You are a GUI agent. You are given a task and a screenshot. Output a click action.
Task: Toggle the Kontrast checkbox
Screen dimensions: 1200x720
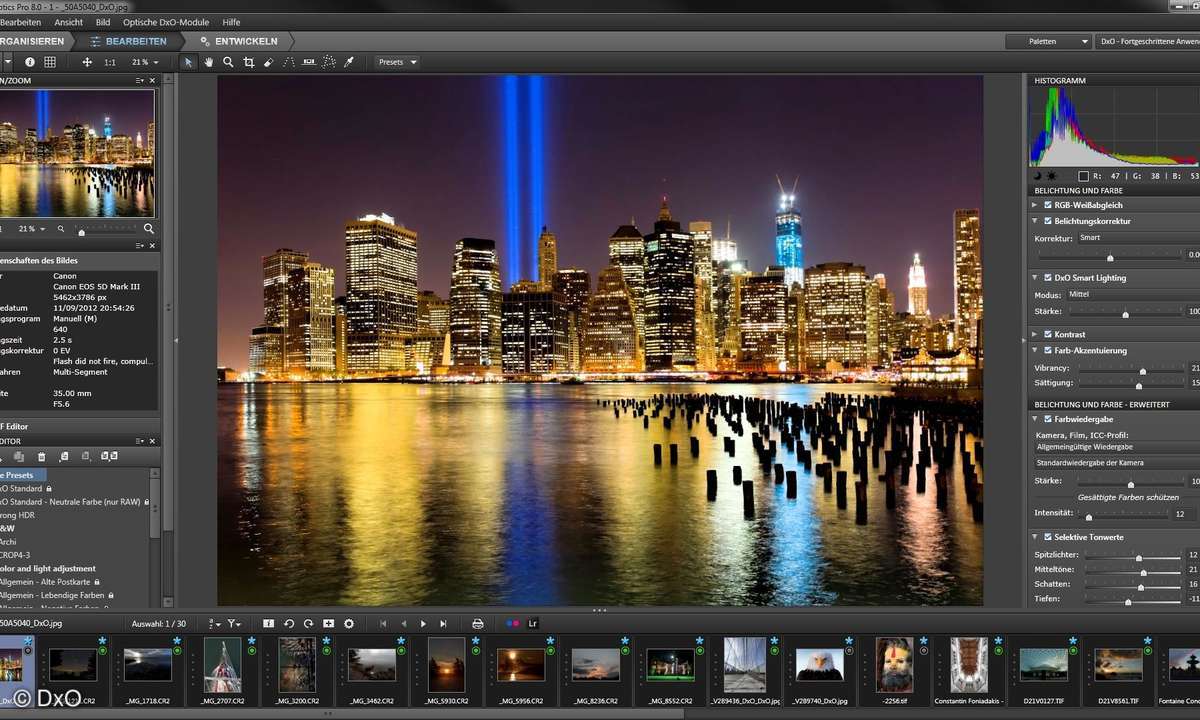(1048, 334)
